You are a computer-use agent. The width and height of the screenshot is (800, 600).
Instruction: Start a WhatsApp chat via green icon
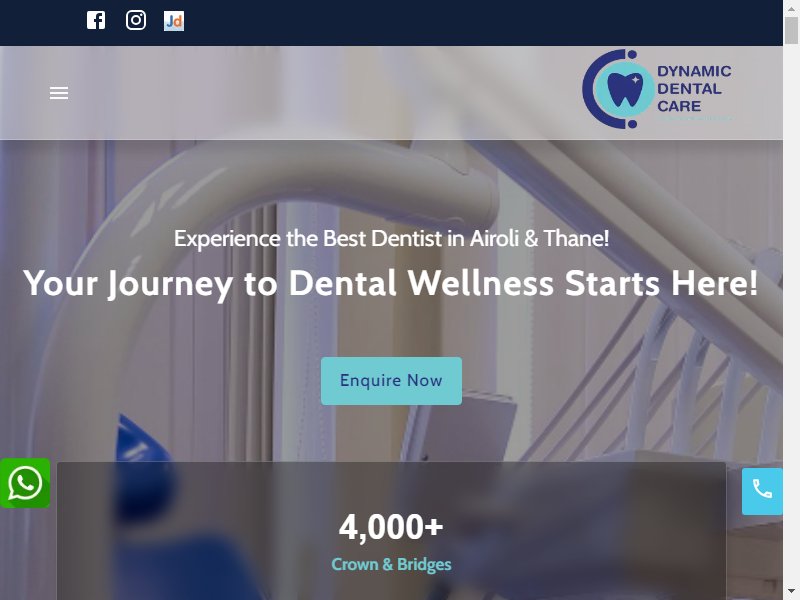pos(25,483)
